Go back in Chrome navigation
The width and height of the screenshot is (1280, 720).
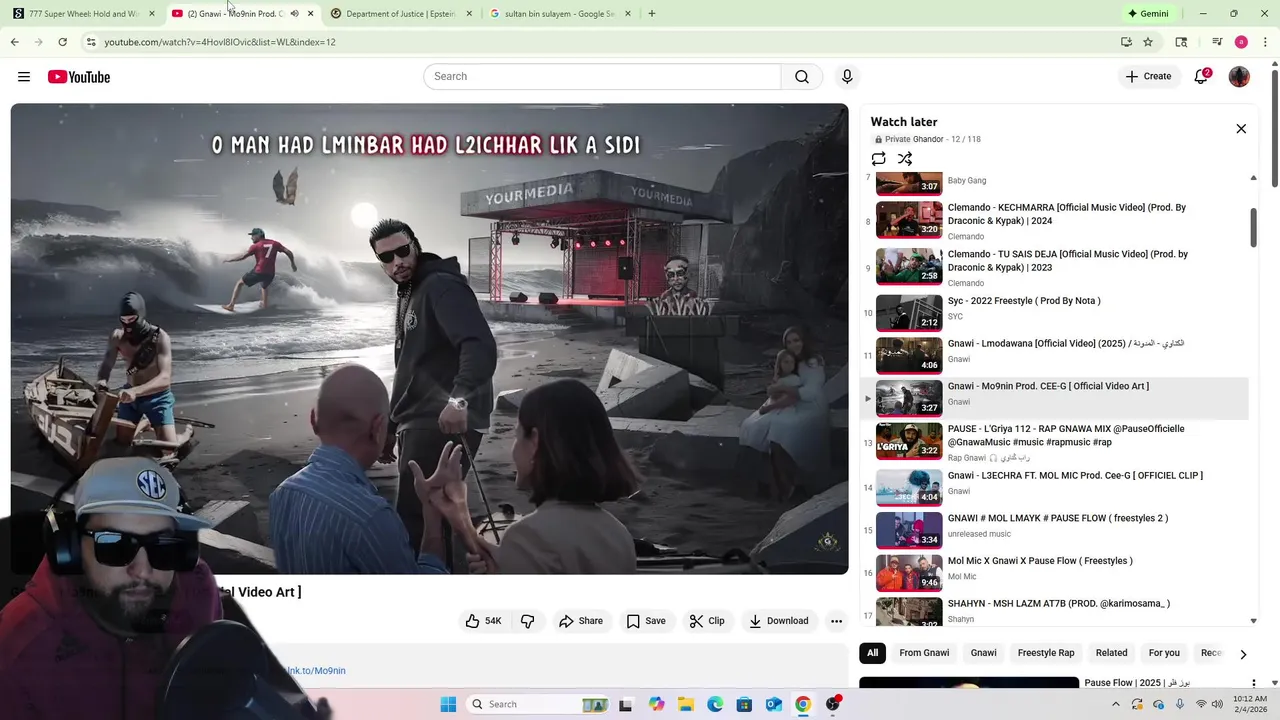14,42
